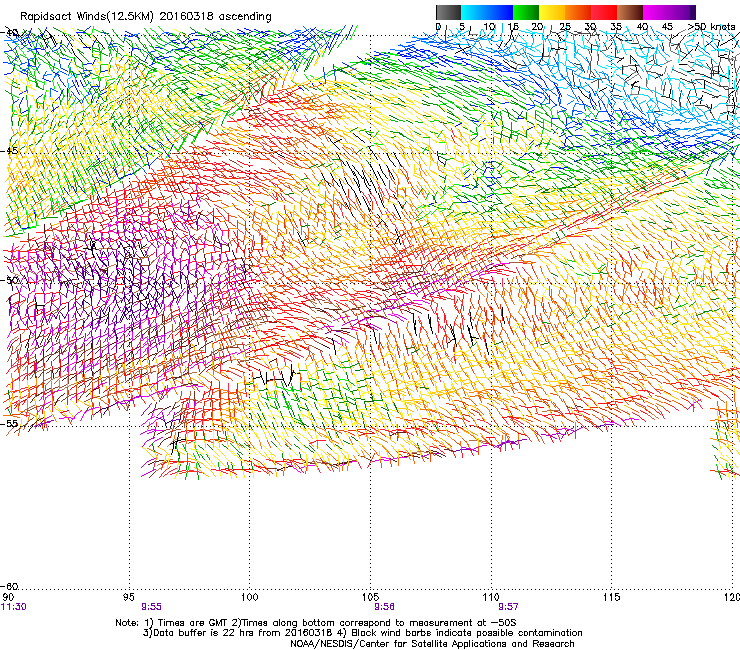Click the green 15-20 knots legend segment
The height and width of the screenshot is (650, 740).
click(526, 12)
